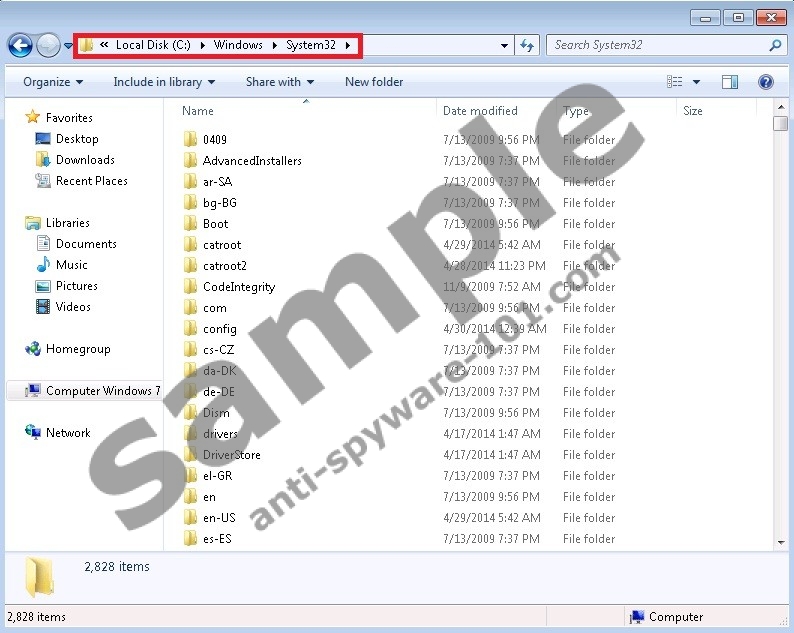Click Local Disk (C:) in address bar
Image resolution: width=794 pixels, height=633 pixels.
153,45
